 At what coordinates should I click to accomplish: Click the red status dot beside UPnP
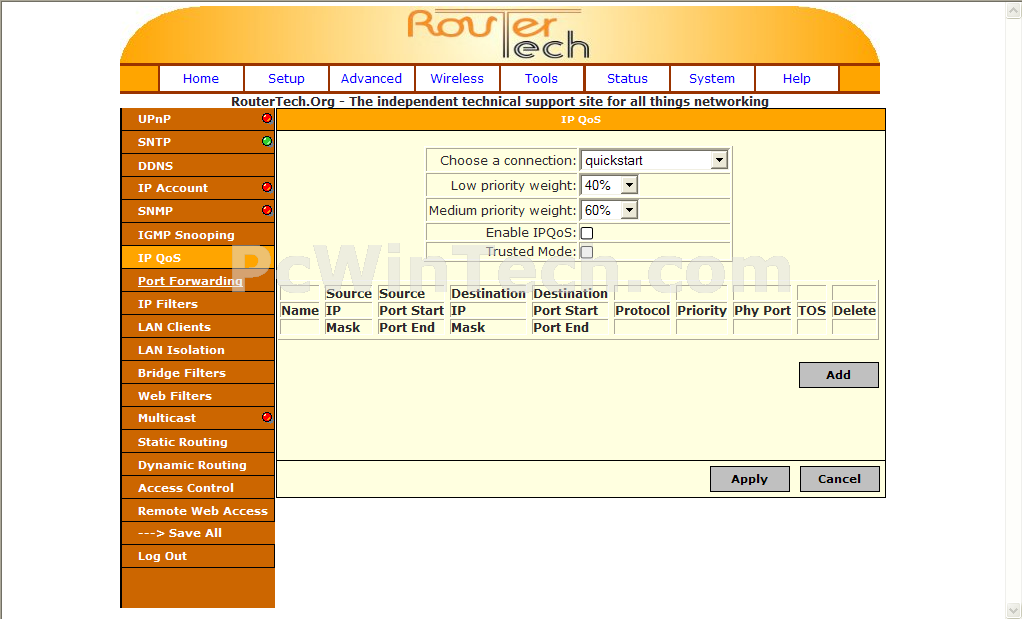click(x=267, y=118)
